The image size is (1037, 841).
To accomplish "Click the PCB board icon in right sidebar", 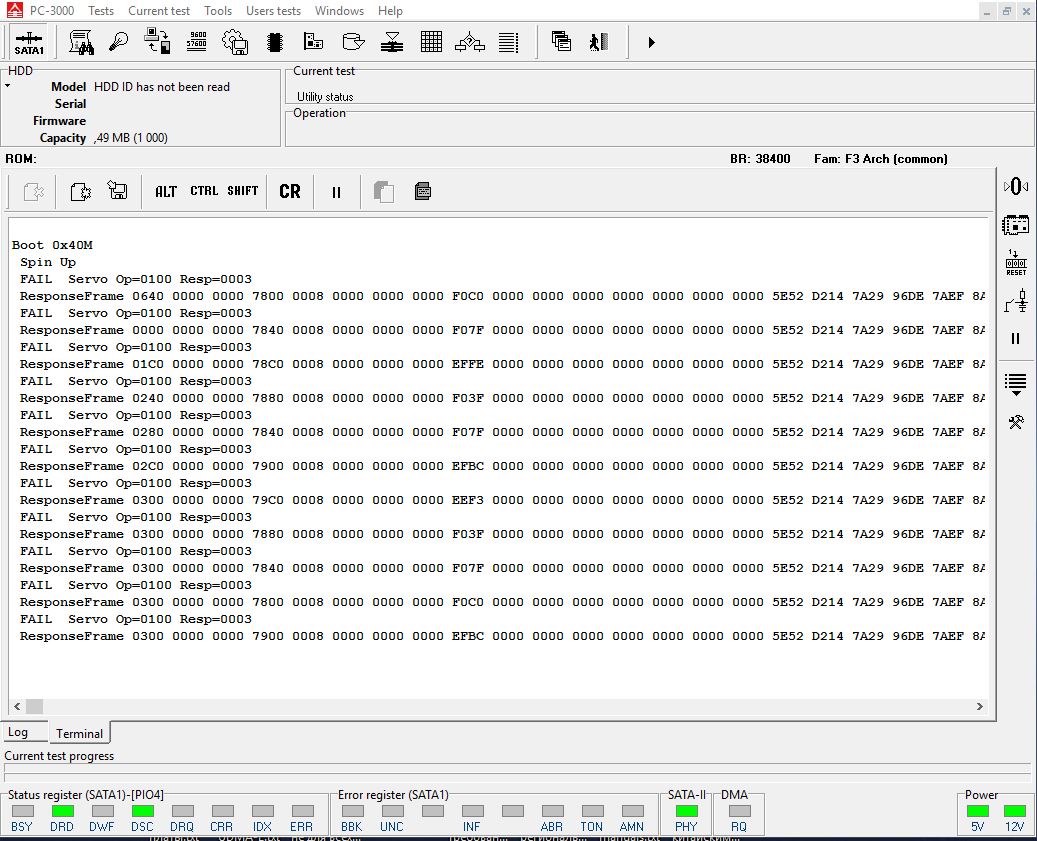I will (x=1016, y=225).
